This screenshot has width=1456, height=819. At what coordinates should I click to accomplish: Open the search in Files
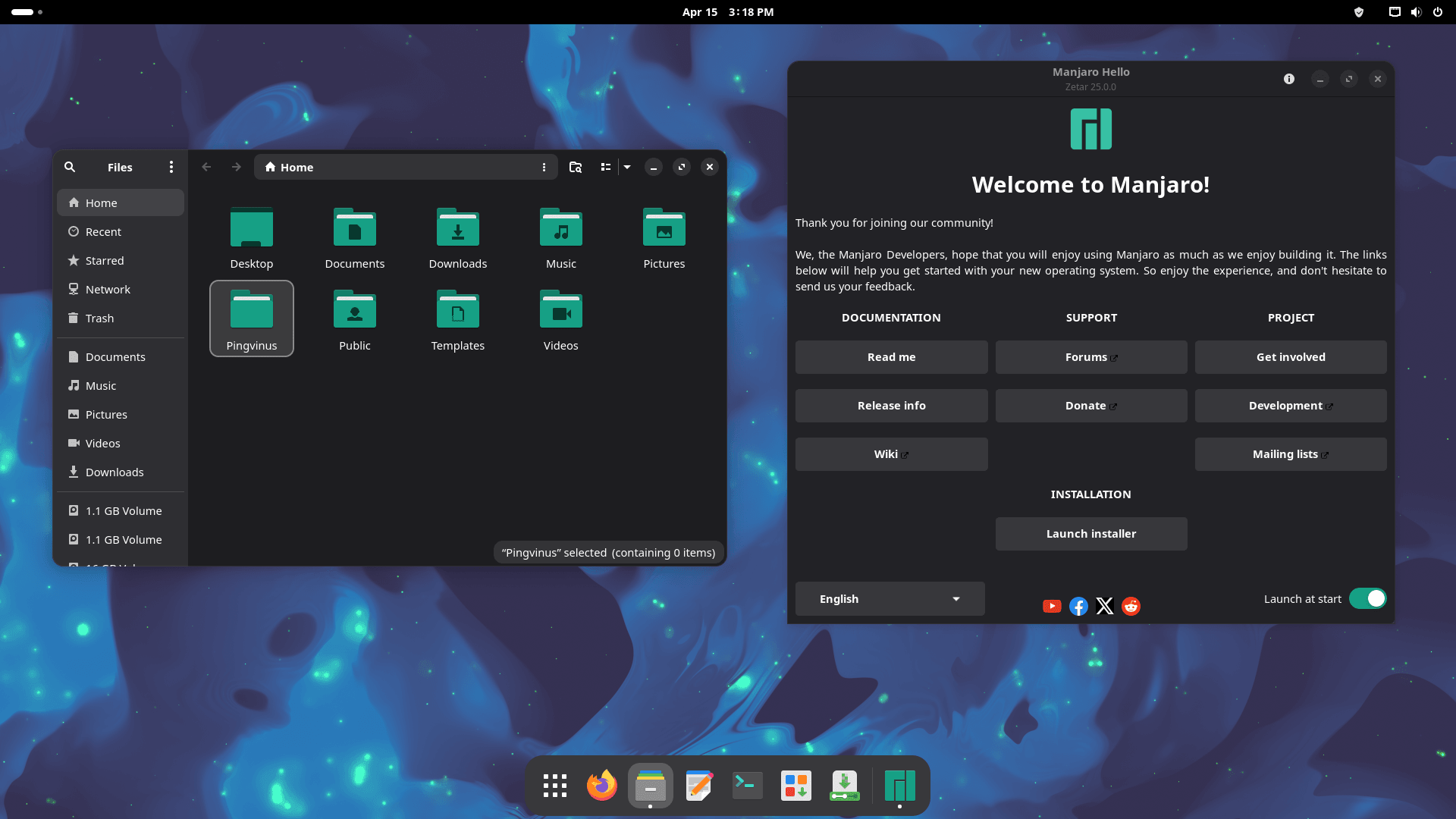(x=70, y=167)
